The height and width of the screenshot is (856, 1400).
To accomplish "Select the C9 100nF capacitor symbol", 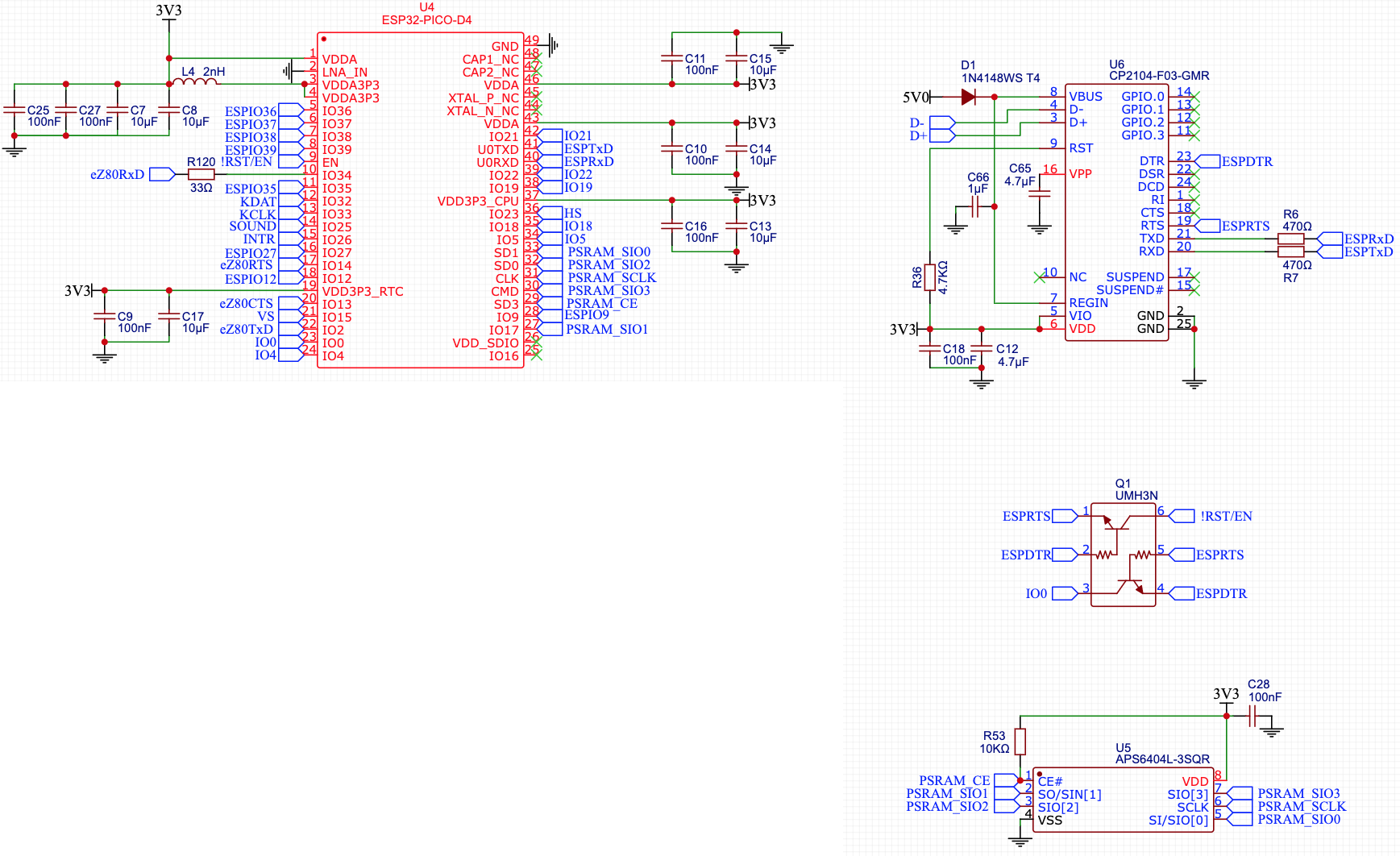I will click(x=105, y=316).
